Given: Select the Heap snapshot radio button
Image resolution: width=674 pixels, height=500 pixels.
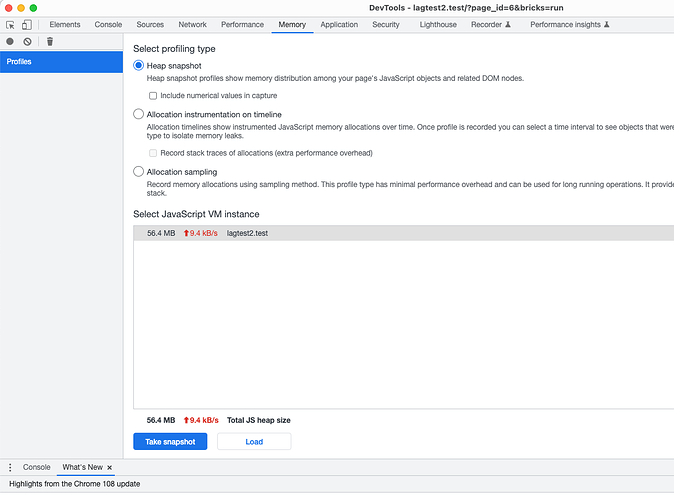Looking at the screenshot, I should click(x=139, y=65).
